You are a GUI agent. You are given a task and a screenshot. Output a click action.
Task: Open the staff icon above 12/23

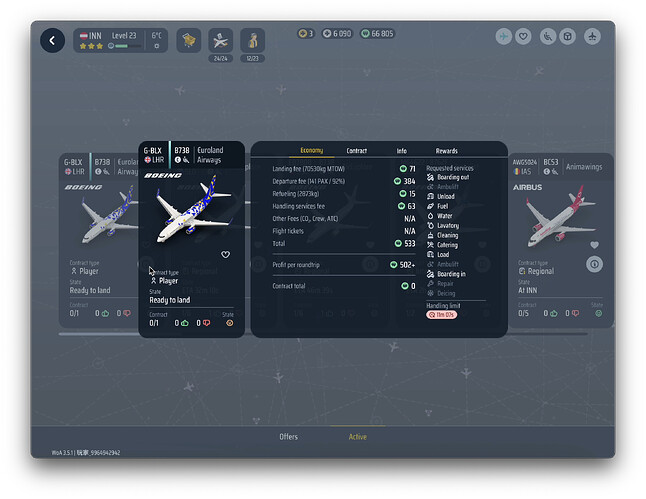[x=253, y=40]
